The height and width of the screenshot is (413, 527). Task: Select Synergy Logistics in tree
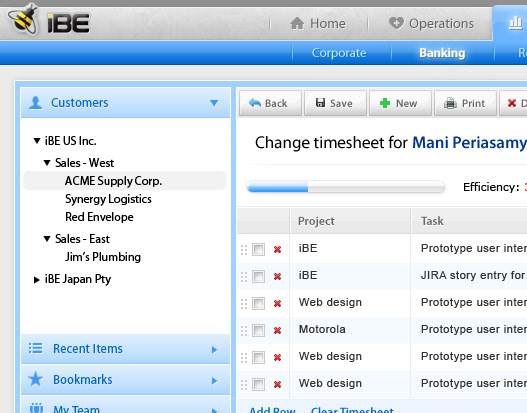tap(108, 199)
